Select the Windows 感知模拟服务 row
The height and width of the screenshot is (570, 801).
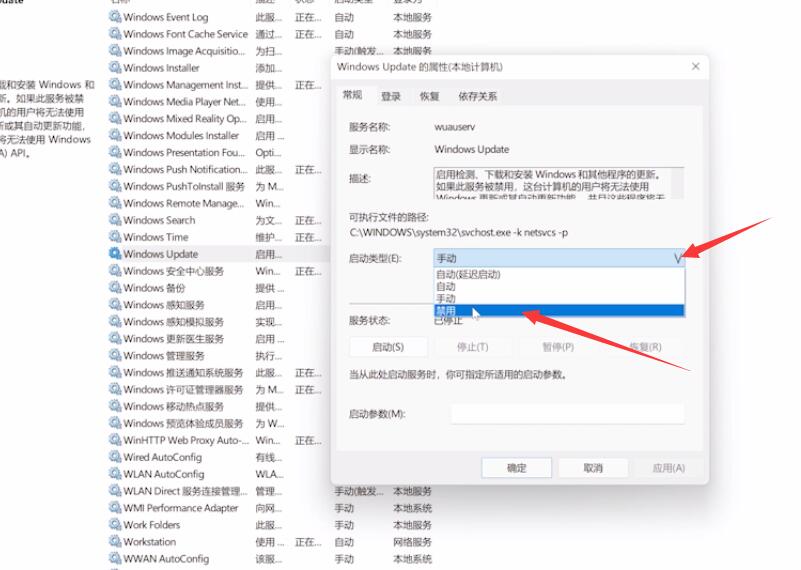coord(217,321)
